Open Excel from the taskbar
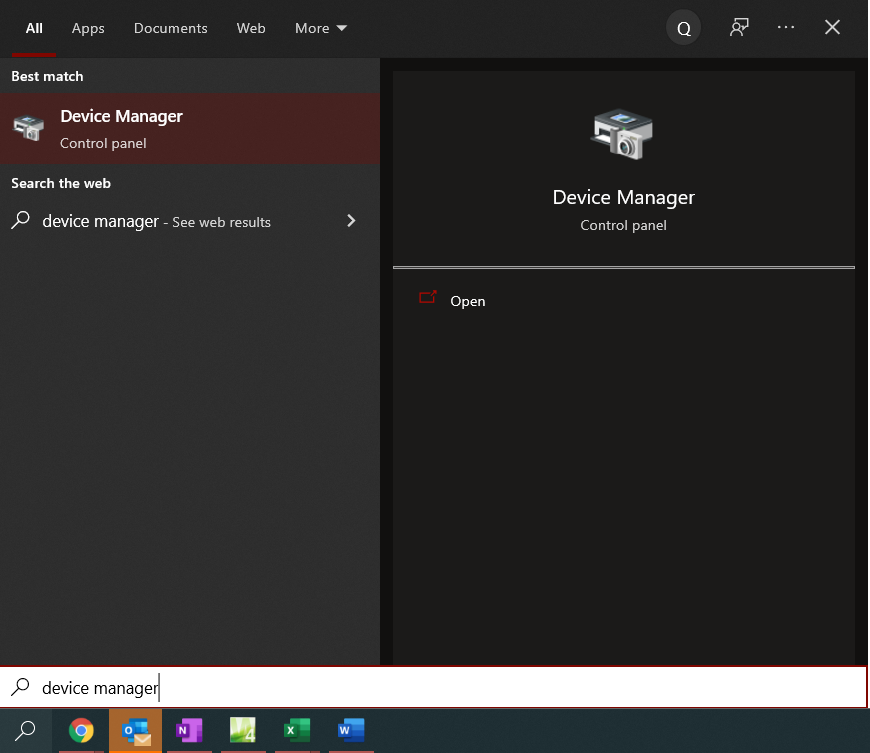The image size is (870, 753). pos(296,731)
